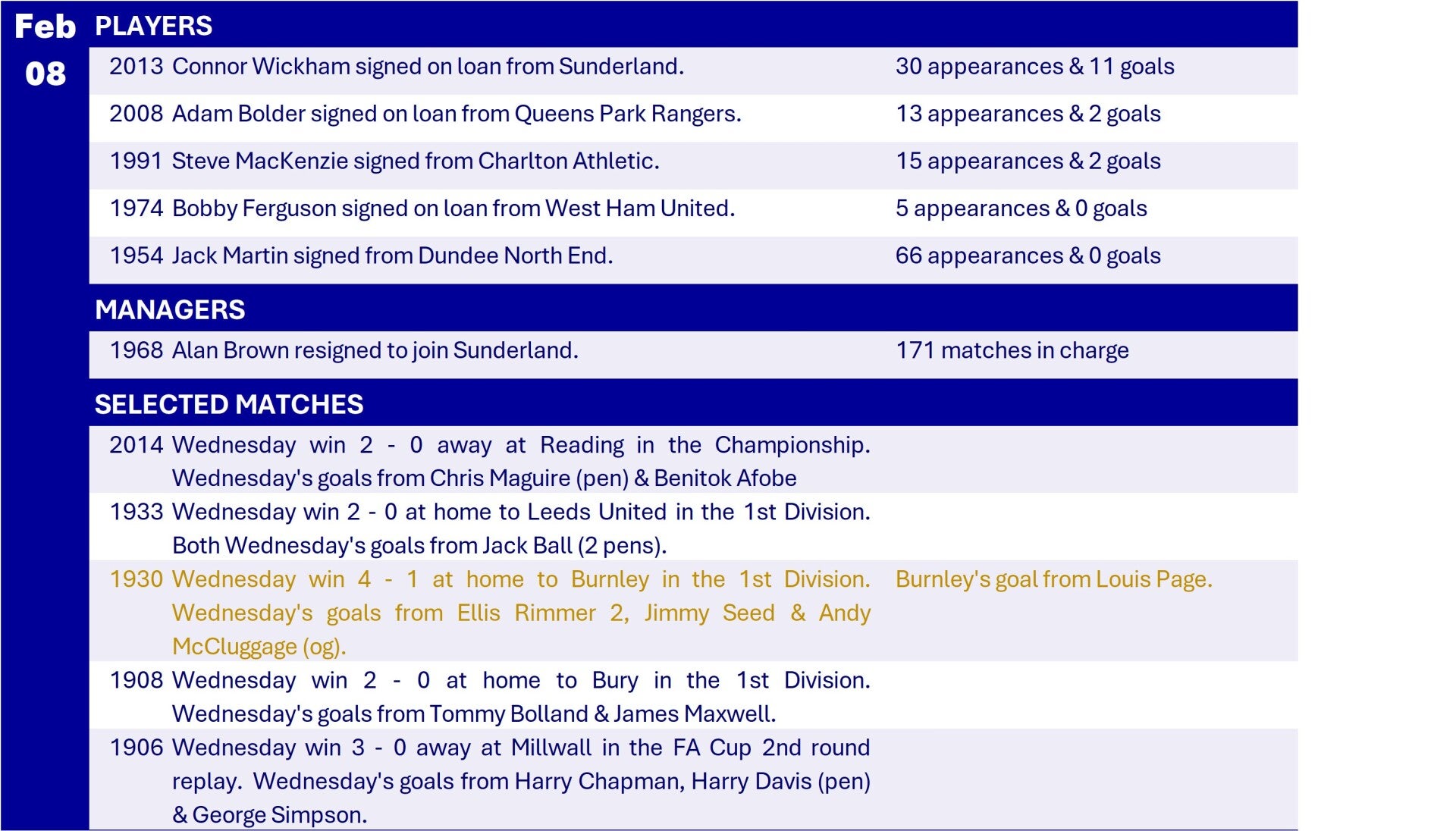Click the Feb date label

[45, 27]
